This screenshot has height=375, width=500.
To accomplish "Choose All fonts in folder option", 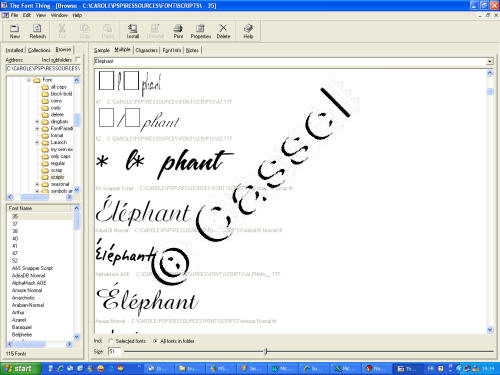I will 155,341.
